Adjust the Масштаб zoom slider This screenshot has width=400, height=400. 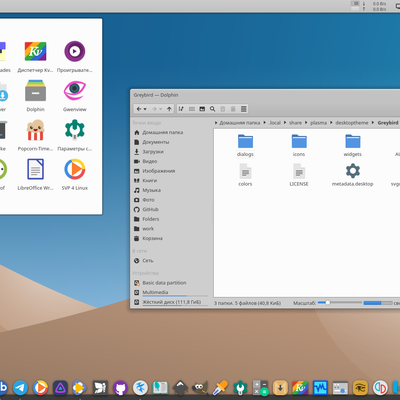tap(340, 303)
